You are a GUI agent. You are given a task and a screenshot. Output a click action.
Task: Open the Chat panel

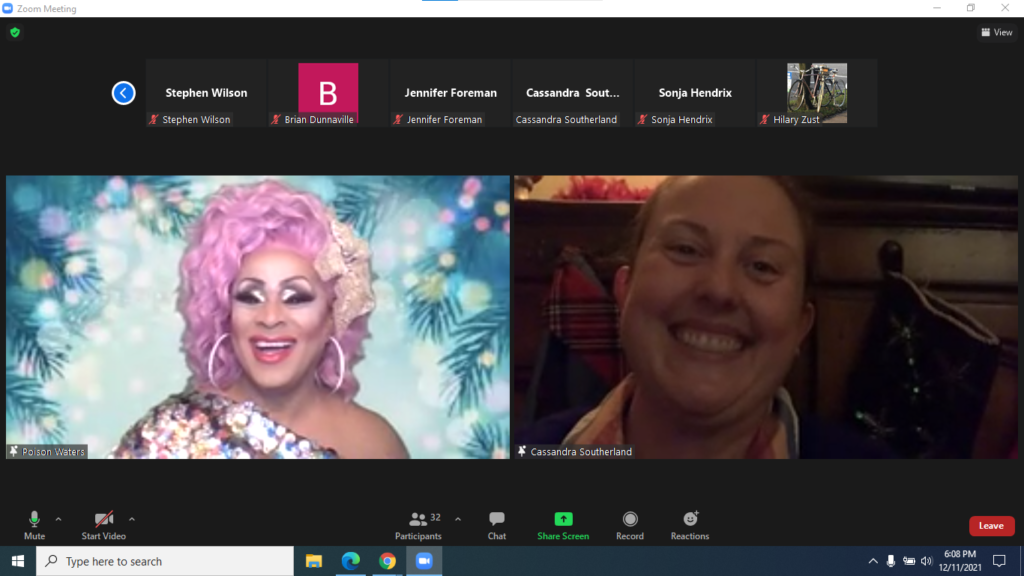point(497,525)
